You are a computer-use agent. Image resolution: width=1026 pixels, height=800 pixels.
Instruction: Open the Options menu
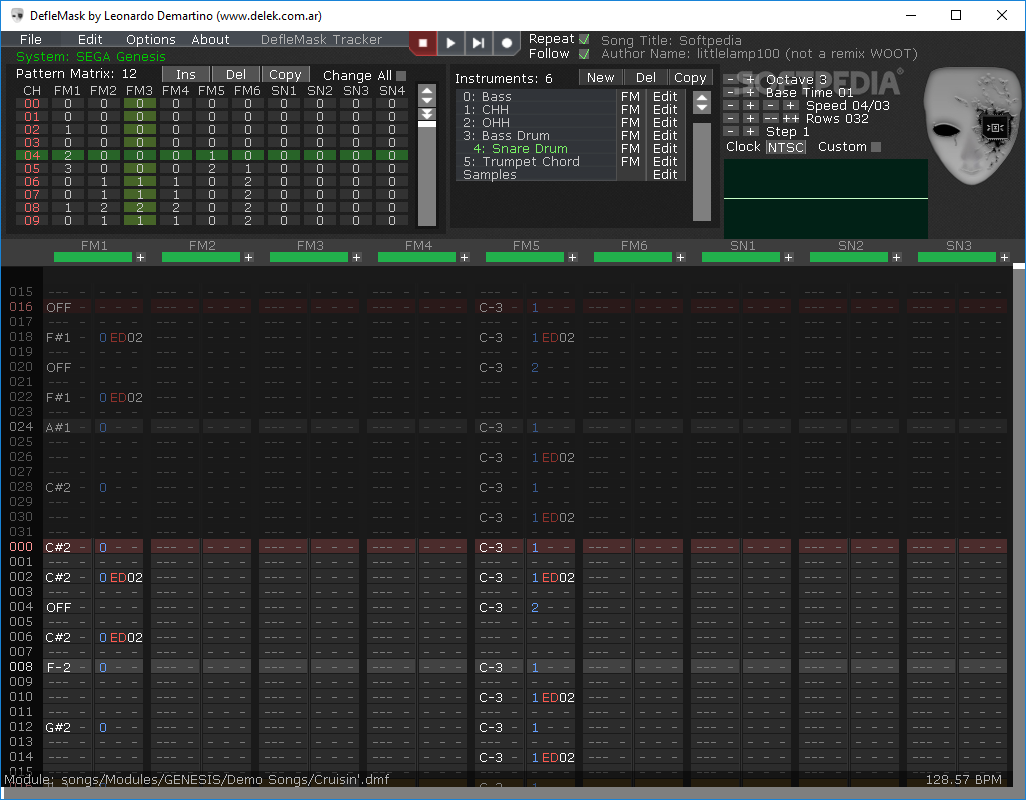click(150, 39)
